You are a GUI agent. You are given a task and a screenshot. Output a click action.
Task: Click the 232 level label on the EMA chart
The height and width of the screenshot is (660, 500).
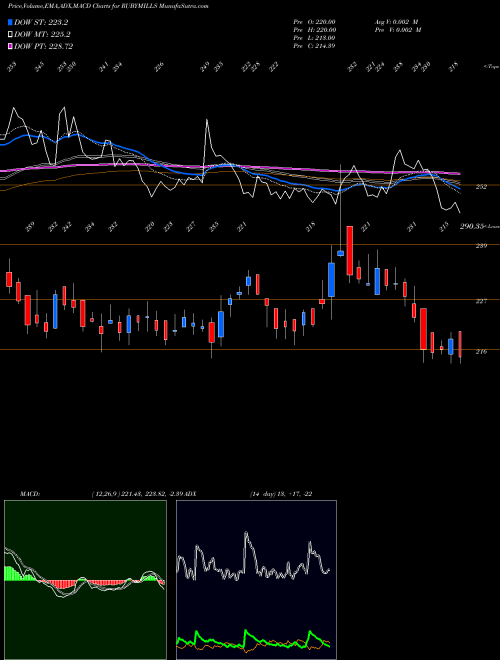pyautogui.click(x=481, y=187)
